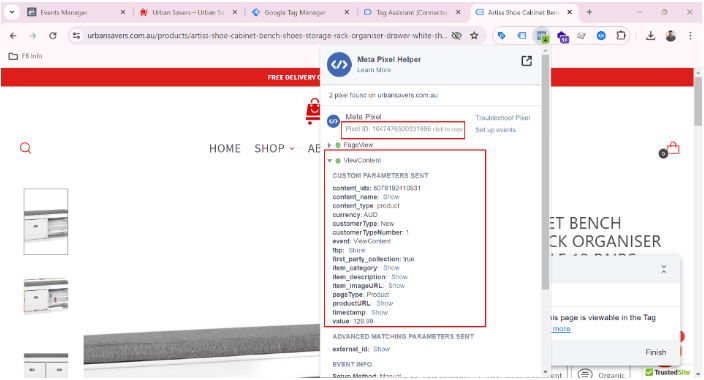Open the Meta Pixel Helper pop-out icon

tap(527, 61)
